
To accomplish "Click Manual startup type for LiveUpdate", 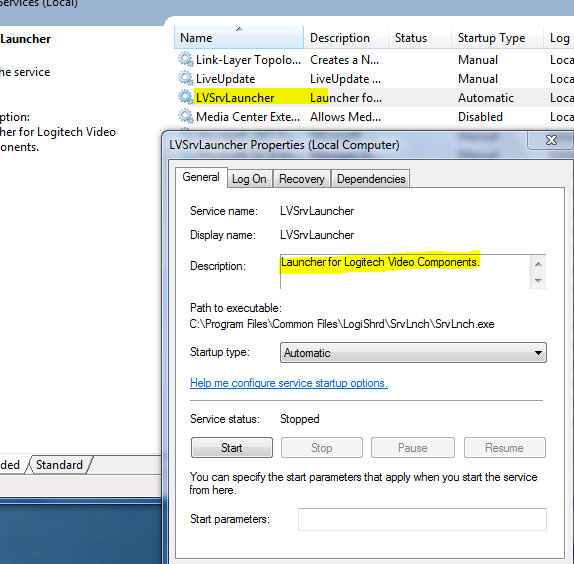I will [478, 79].
